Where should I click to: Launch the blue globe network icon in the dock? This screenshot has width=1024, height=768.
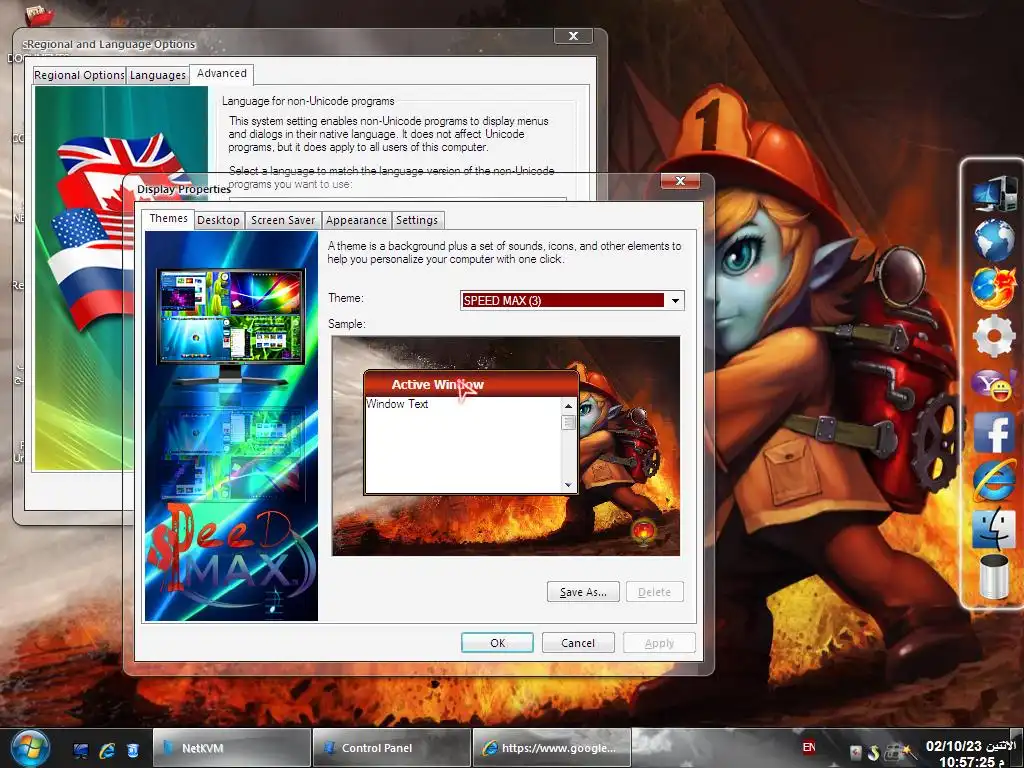(994, 240)
